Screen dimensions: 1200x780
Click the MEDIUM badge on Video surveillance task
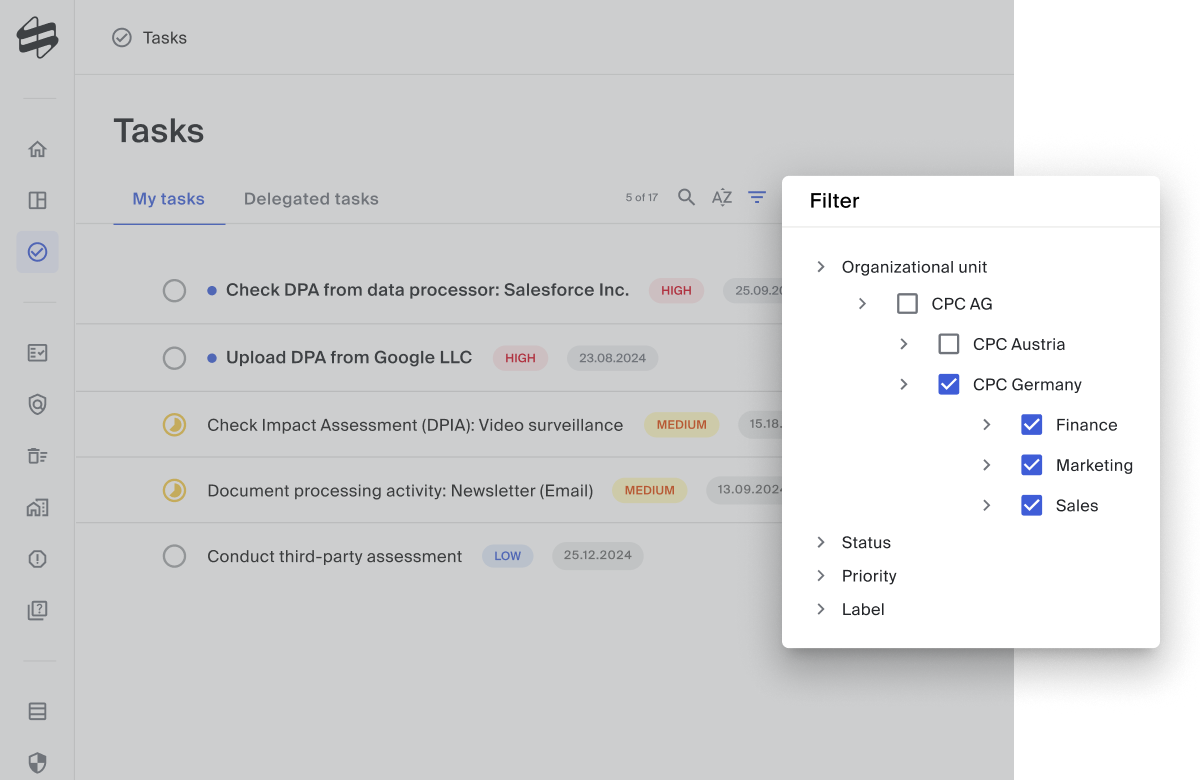click(682, 425)
